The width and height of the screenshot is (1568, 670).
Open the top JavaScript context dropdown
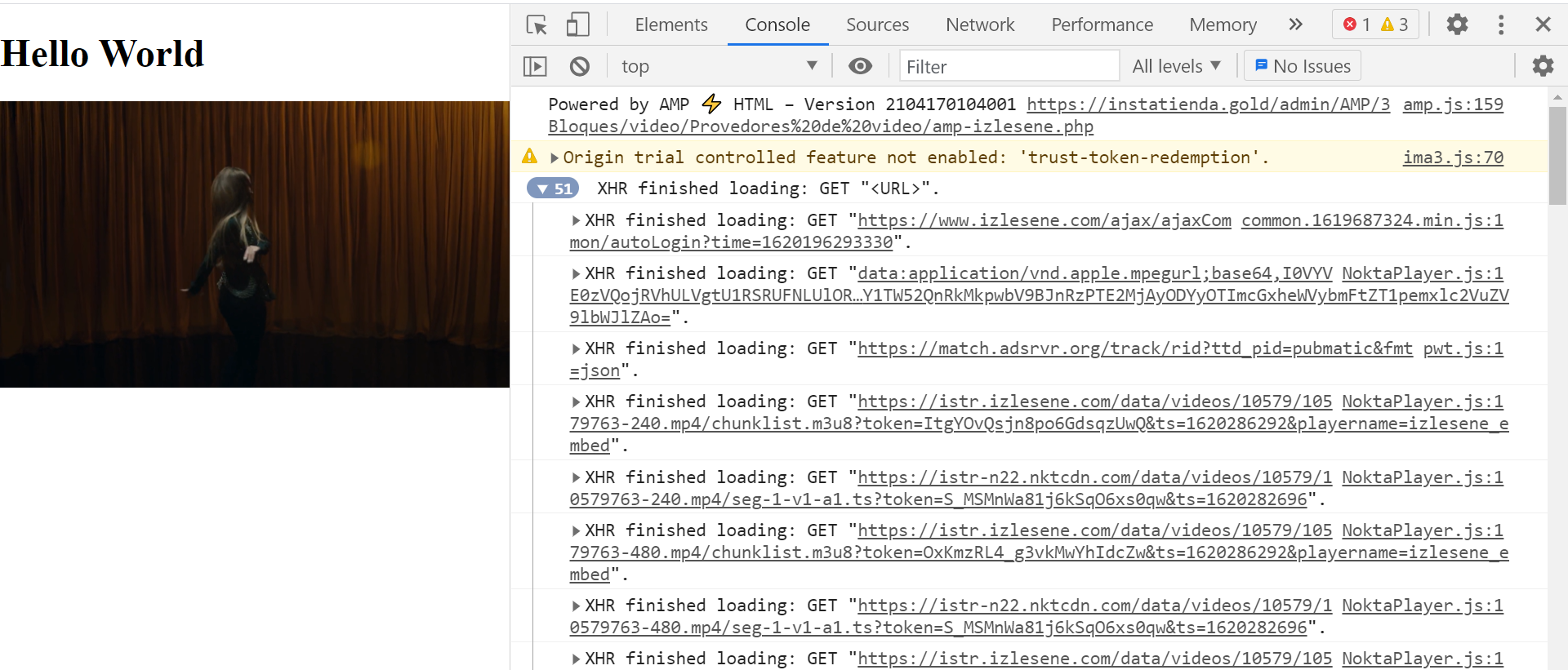point(719,66)
